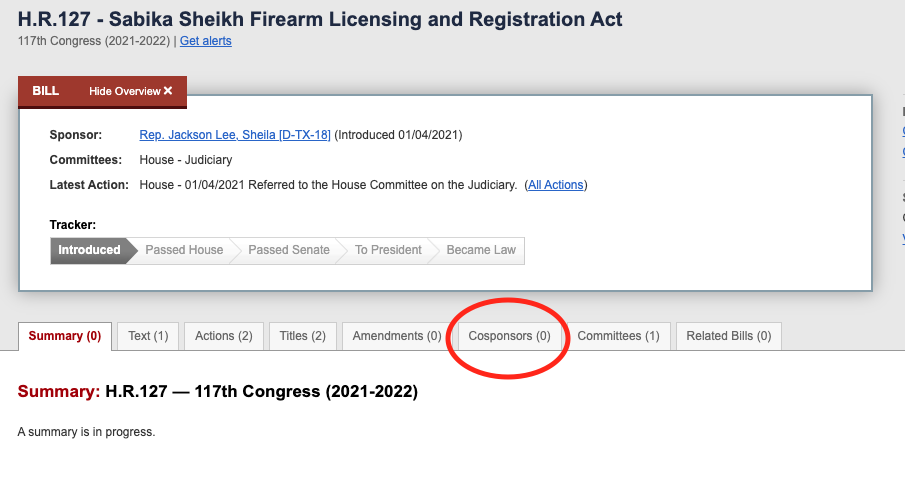Open the Amendments (0) tab

tap(396, 336)
